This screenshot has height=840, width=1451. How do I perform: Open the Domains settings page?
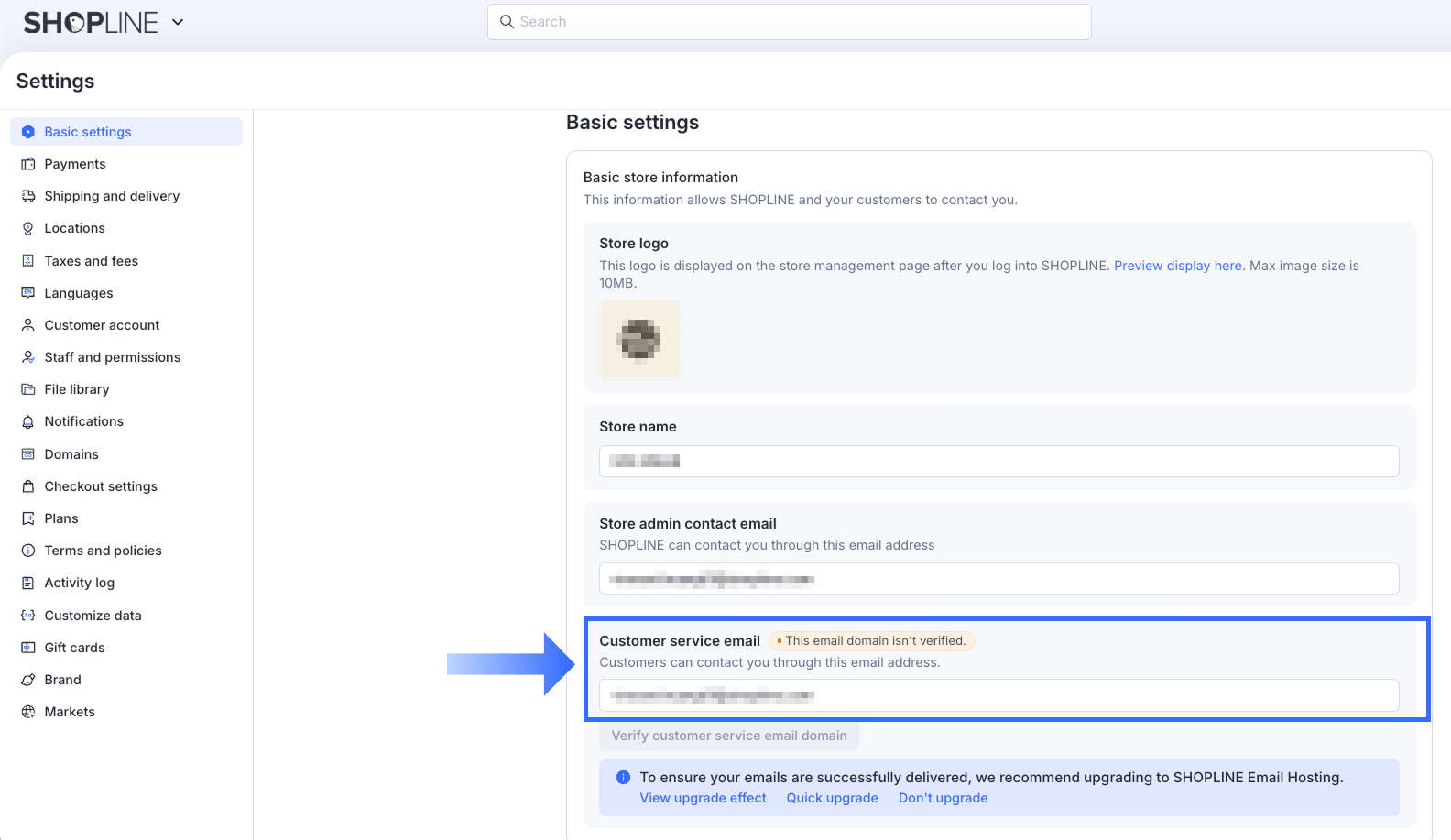point(71,454)
